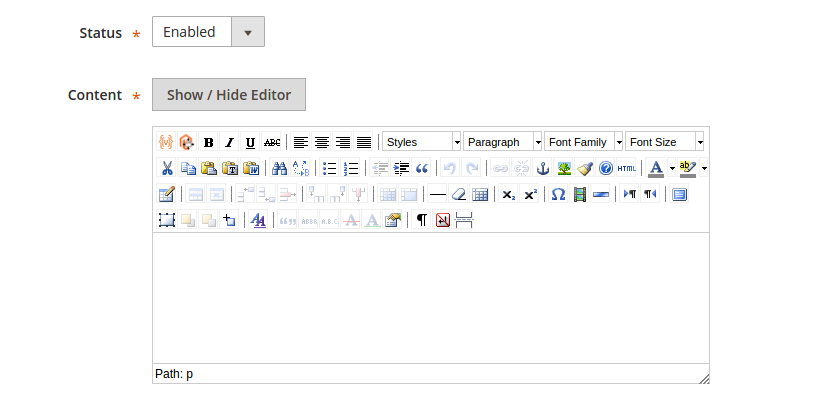
Task: Toggle bold formatting
Action: point(208,142)
